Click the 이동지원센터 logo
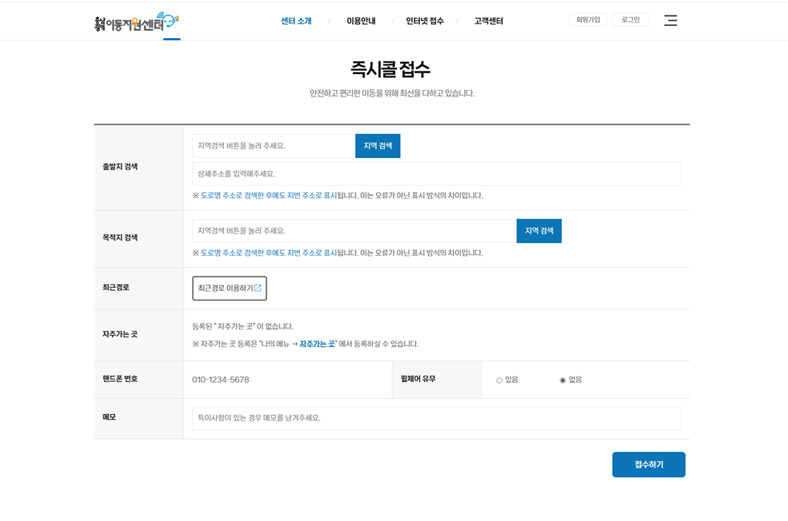Screen dimensions: 788x521 (x=136, y=21)
